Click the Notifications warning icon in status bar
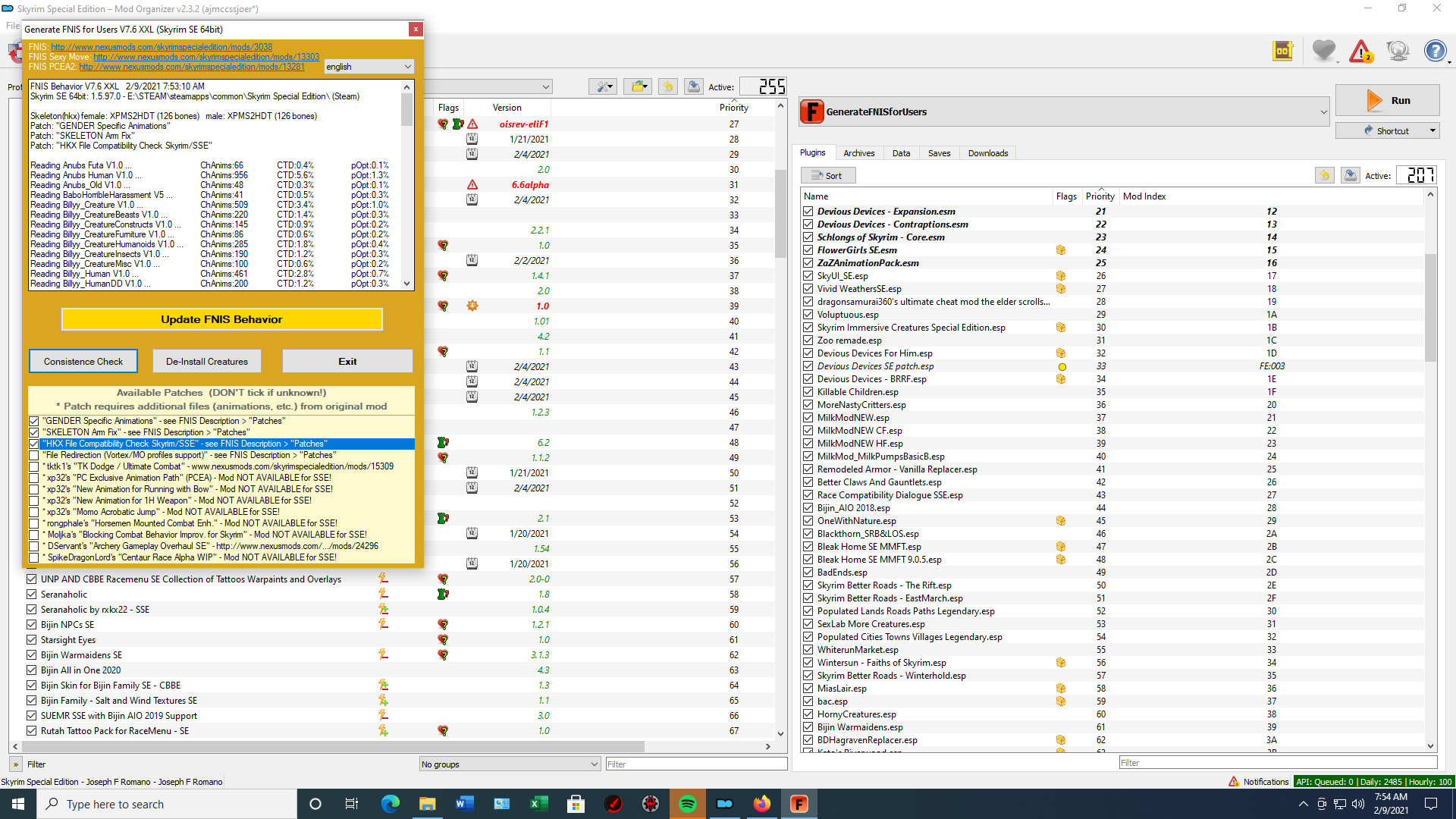 (x=1234, y=781)
